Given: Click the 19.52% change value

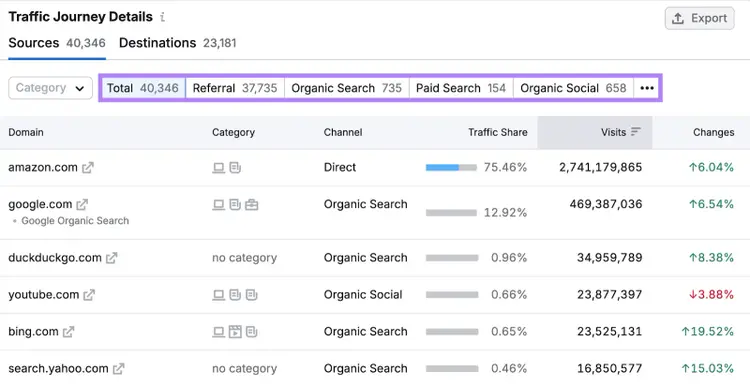Looking at the screenshot, I should click(707, 331).
